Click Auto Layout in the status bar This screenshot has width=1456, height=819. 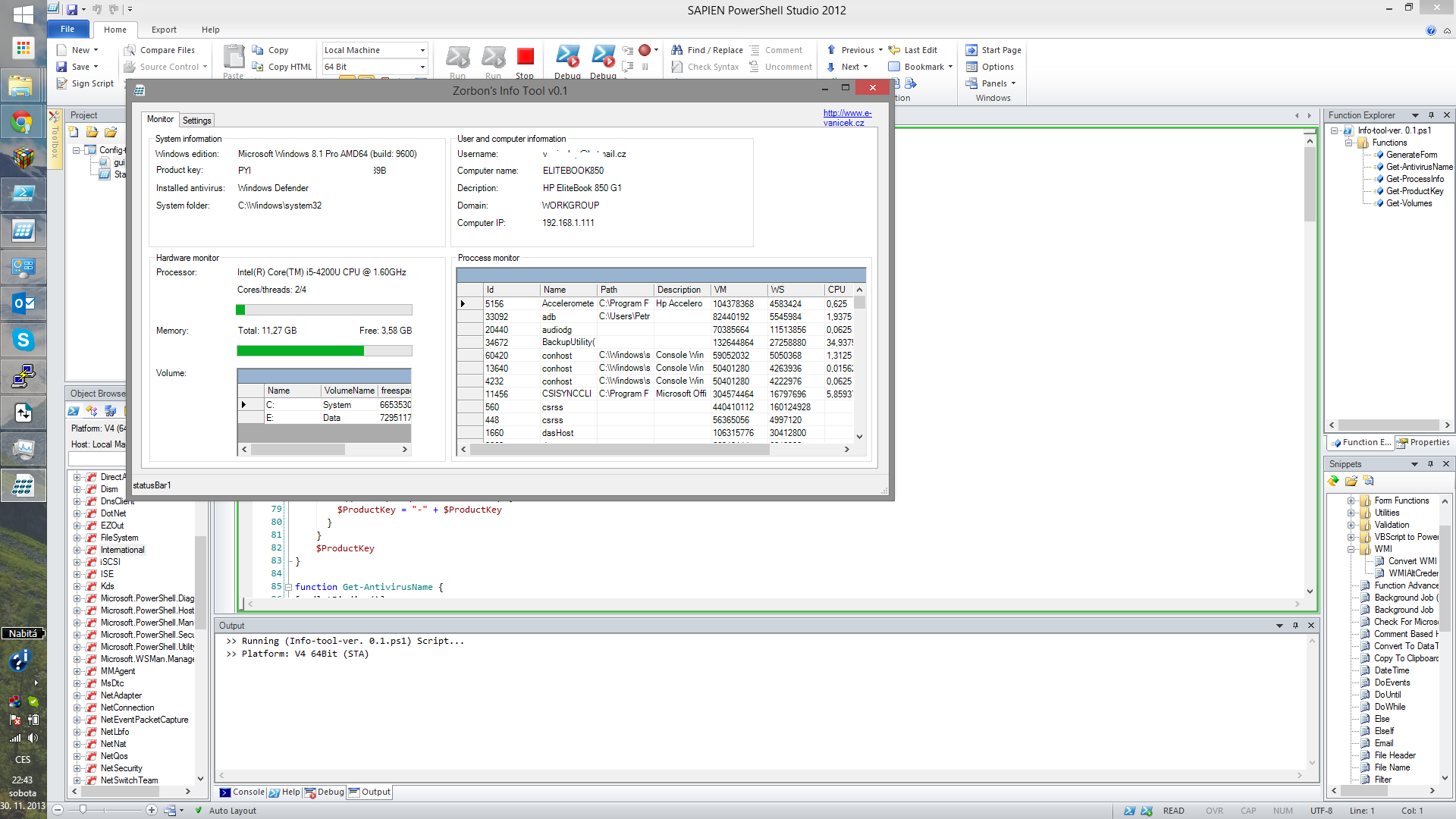point(232,811)
